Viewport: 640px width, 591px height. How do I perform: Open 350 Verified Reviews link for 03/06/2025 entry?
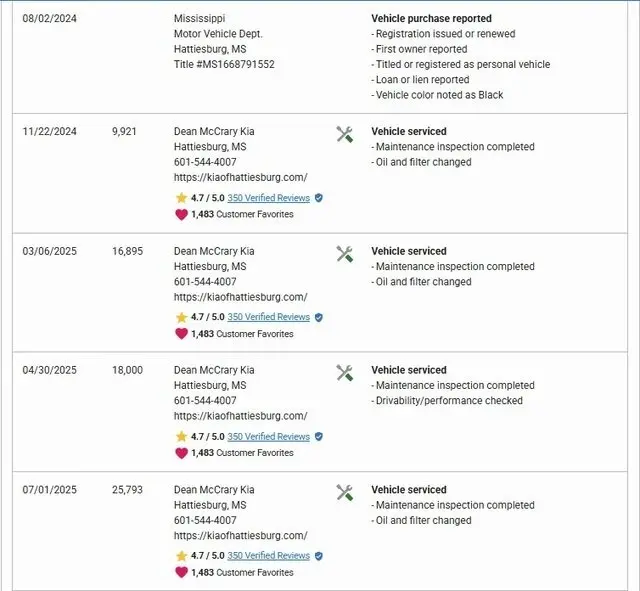click(268, 317)
